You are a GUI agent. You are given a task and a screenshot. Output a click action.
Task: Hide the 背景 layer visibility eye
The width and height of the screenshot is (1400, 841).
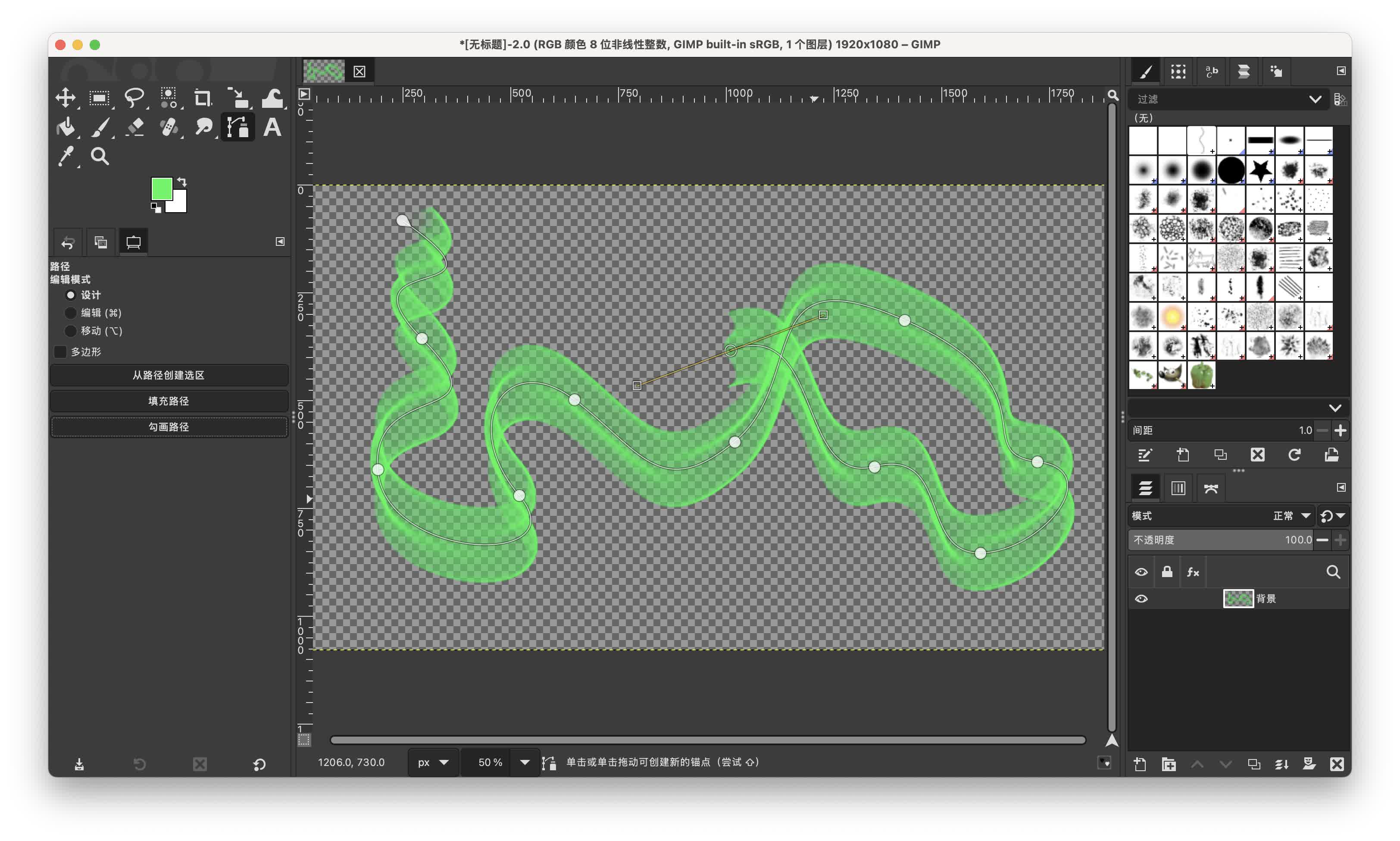point(1141,599)
